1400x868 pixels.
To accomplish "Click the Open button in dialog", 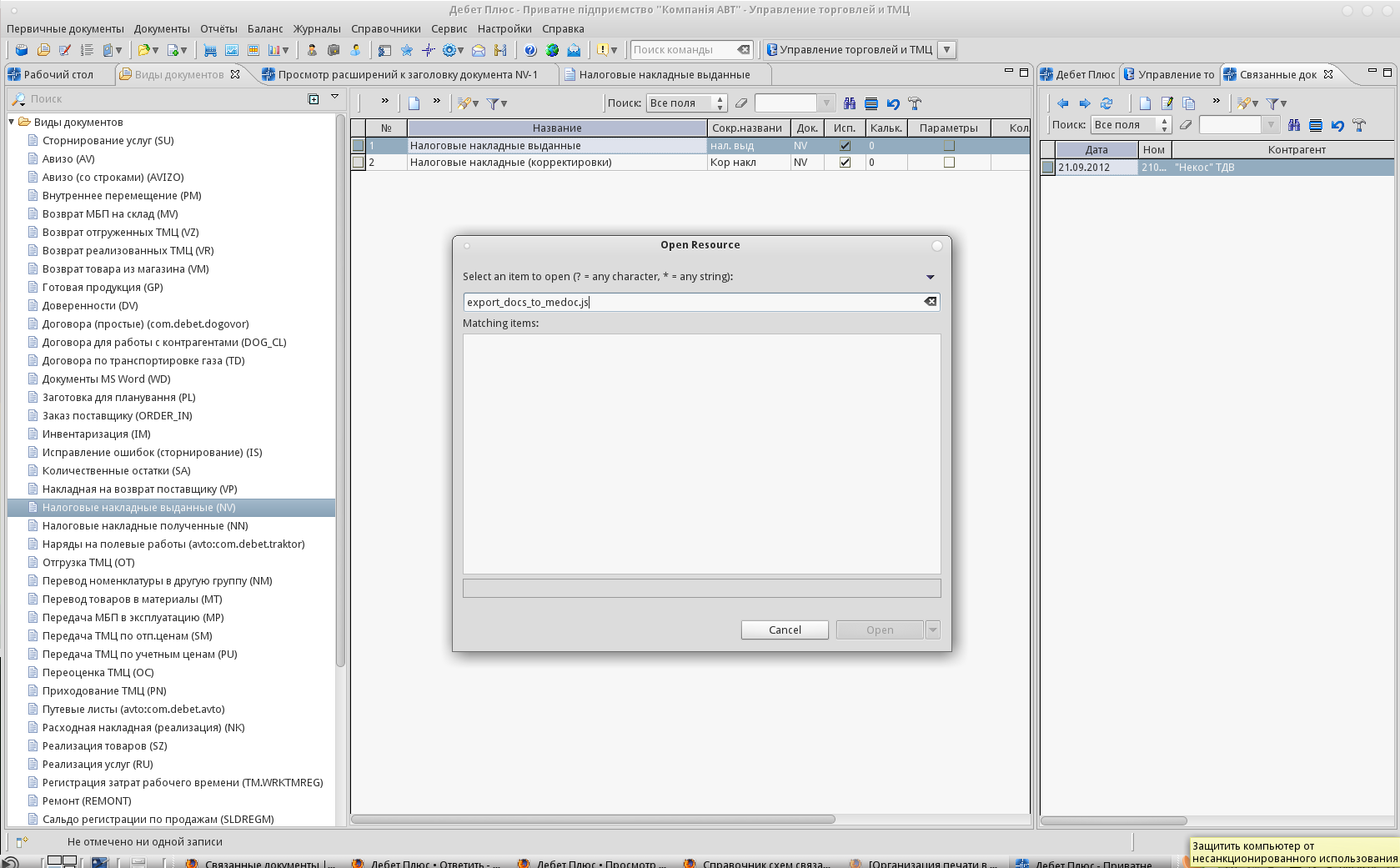I will [x=880, y=630].
